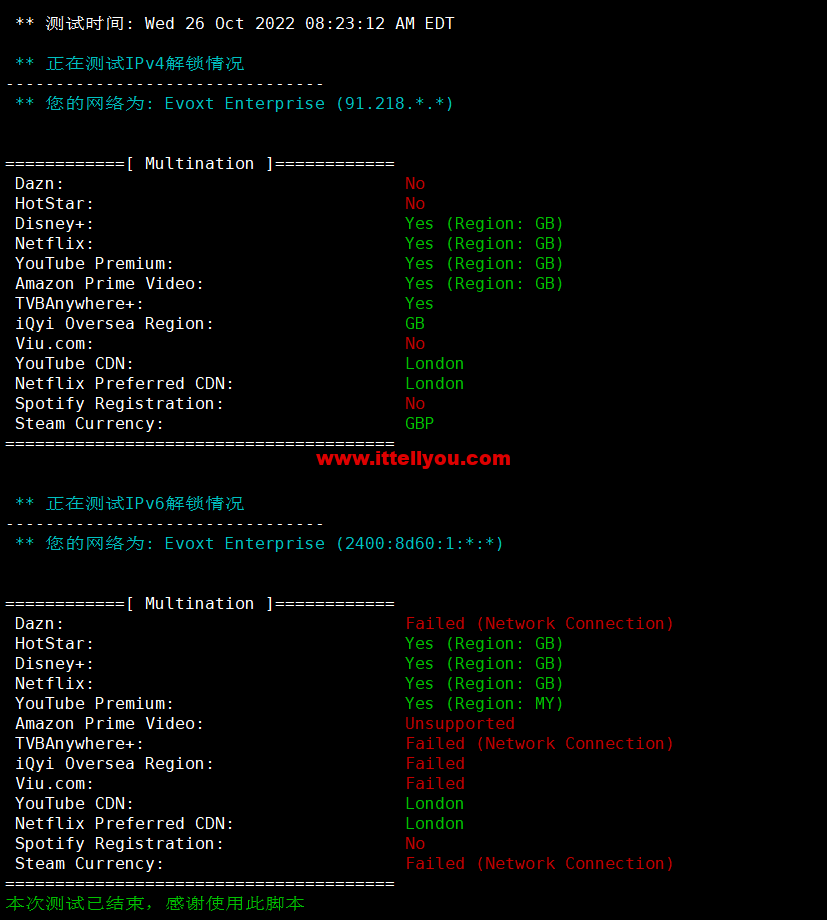Click the 'GB' iQyi Oversea Region value
827x920 pixels.
(414, 323)
